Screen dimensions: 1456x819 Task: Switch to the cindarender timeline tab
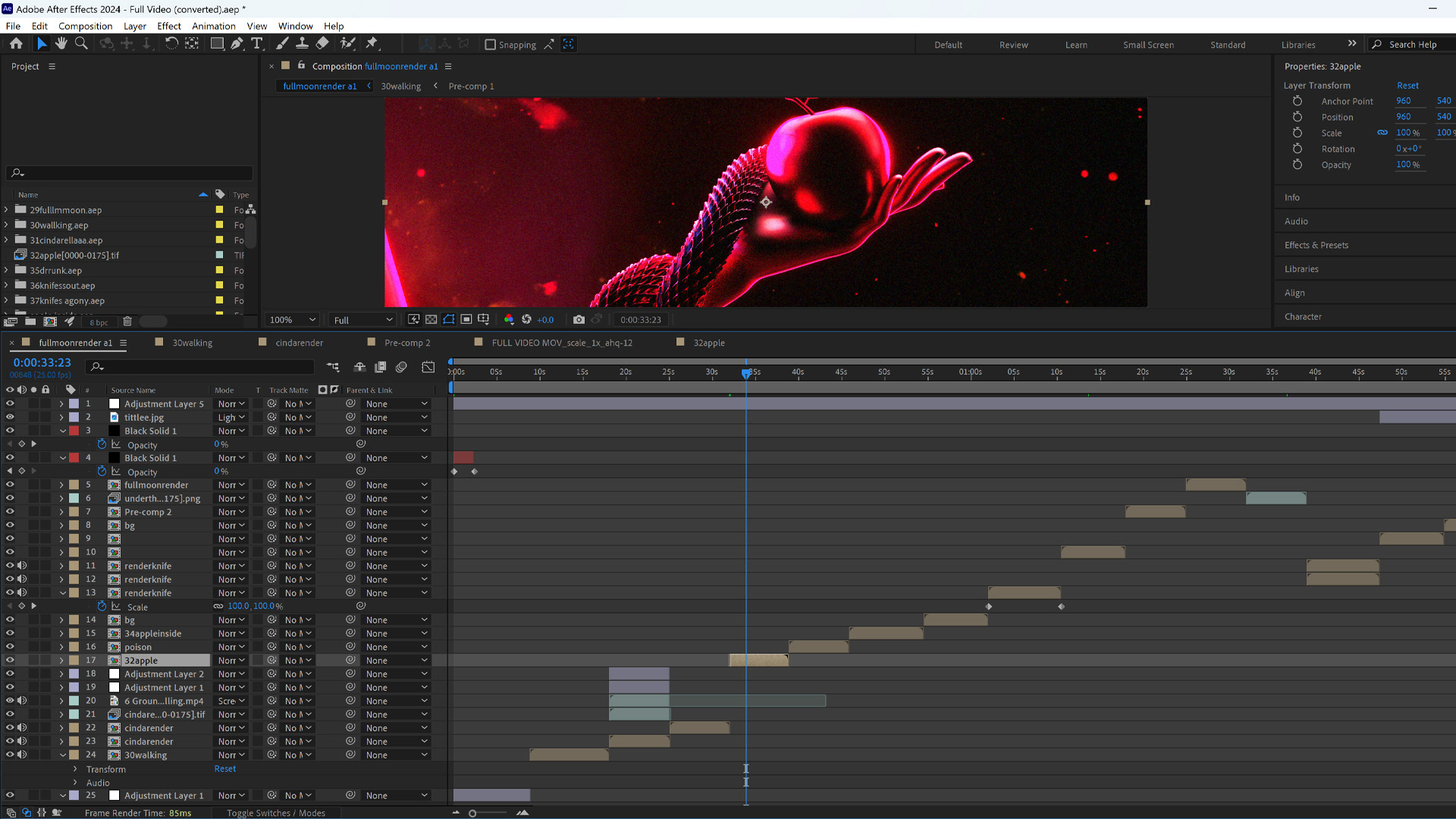(299, 343)
